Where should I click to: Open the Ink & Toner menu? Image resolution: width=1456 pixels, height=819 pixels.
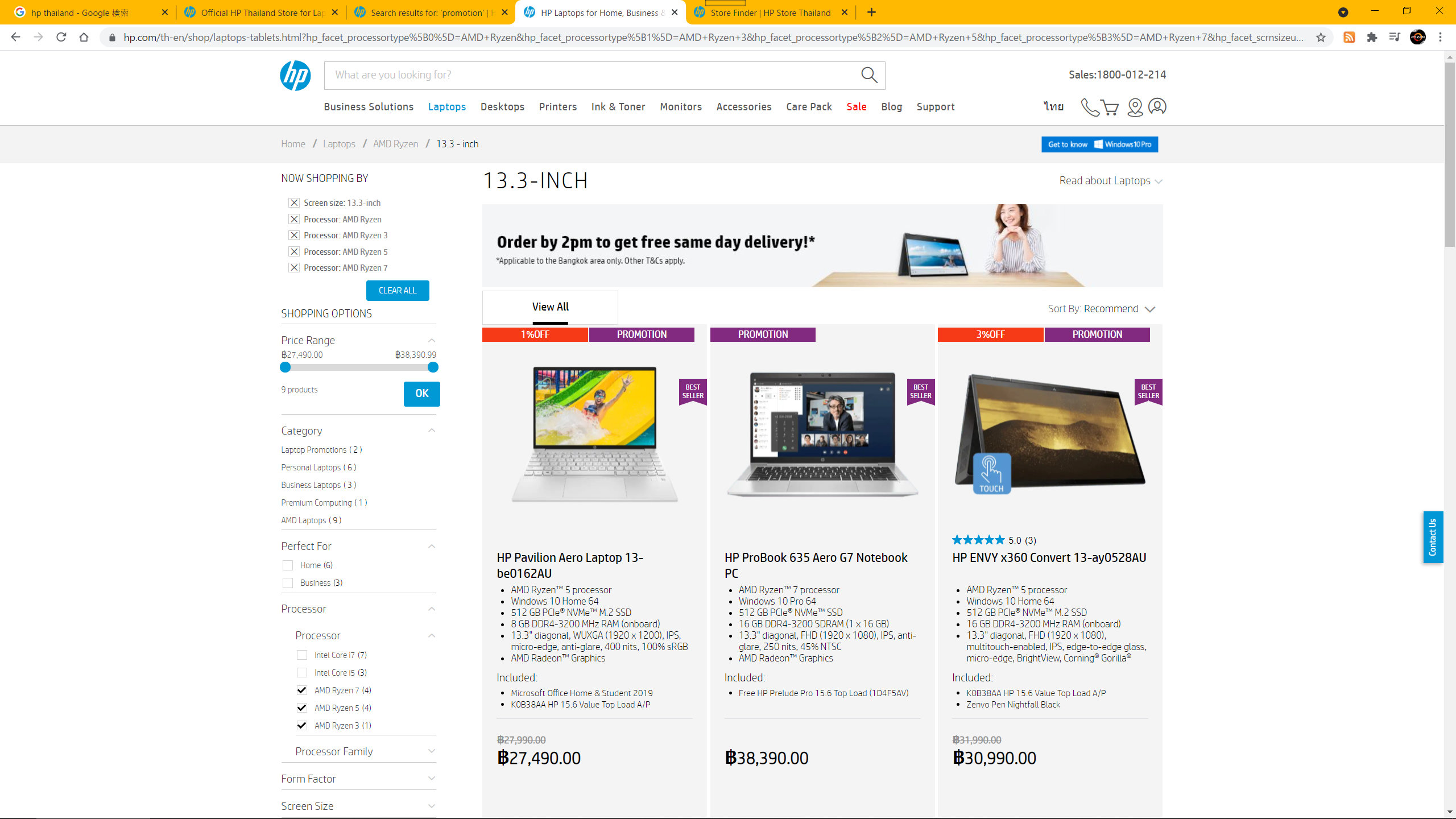pos(618,107)
